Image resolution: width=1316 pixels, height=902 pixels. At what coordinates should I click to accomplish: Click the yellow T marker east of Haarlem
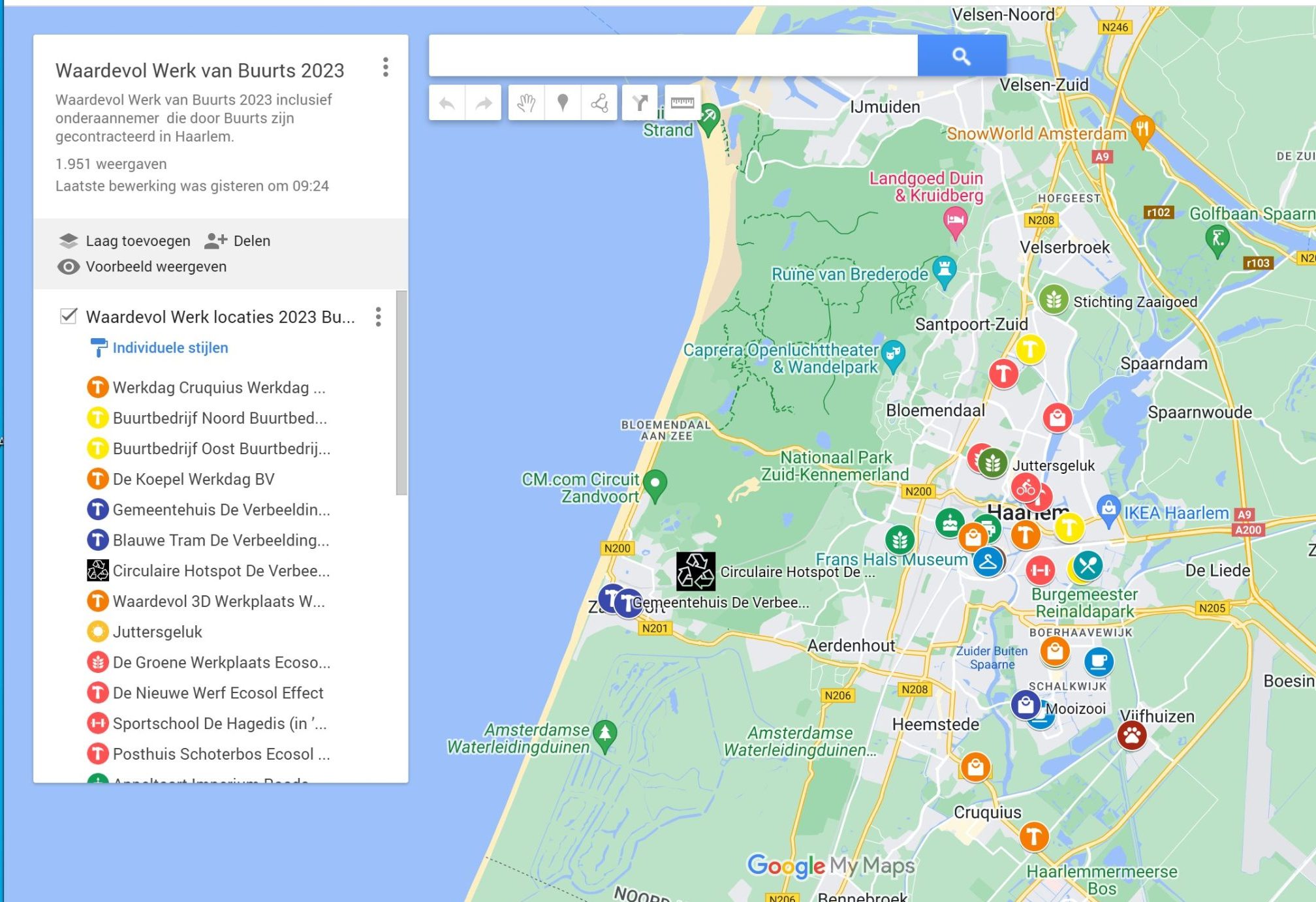point(1069,527)
